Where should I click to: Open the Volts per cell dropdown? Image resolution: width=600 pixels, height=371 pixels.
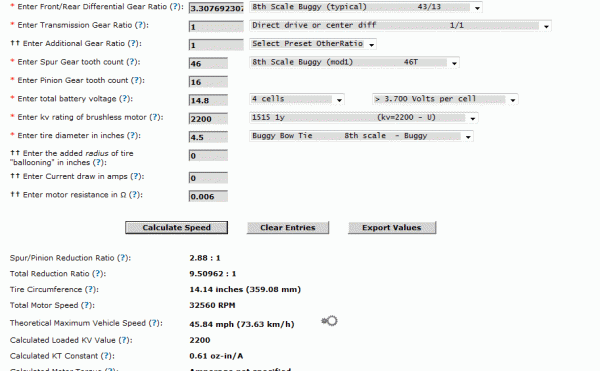(445, 99)
